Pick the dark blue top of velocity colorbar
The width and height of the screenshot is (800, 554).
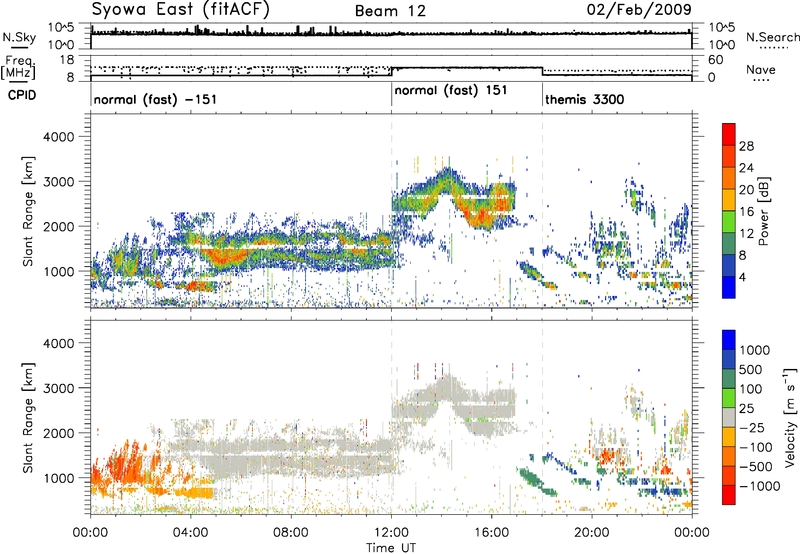pos(729,340)
